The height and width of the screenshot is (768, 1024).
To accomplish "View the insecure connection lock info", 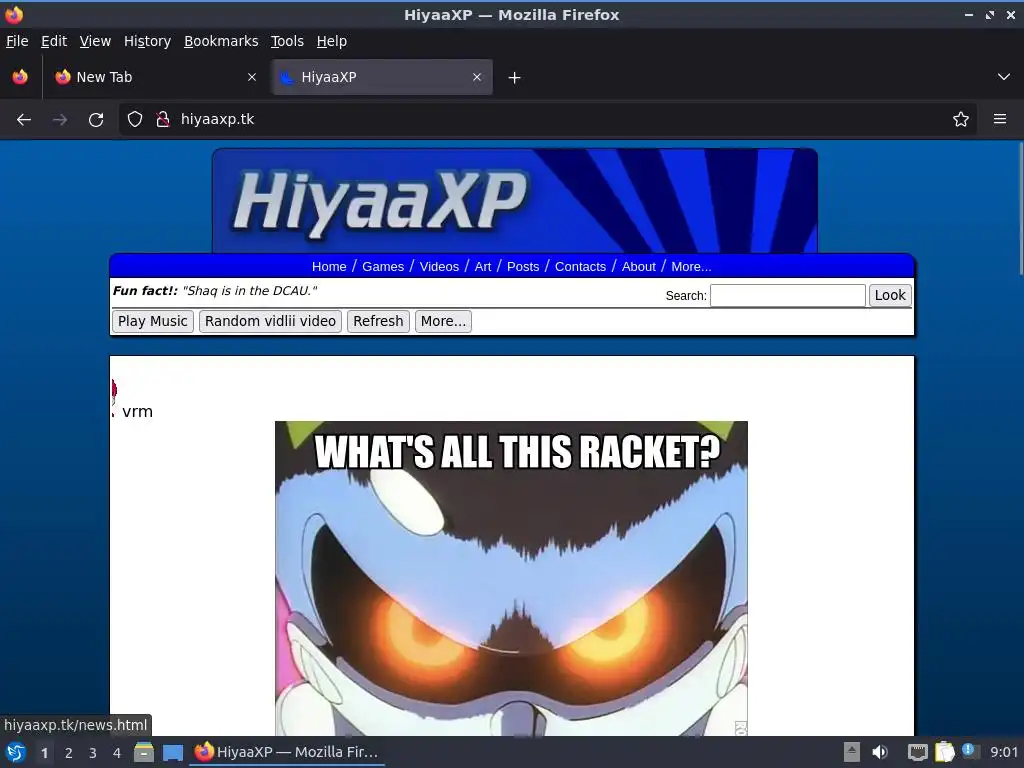I will pos(163,119).
